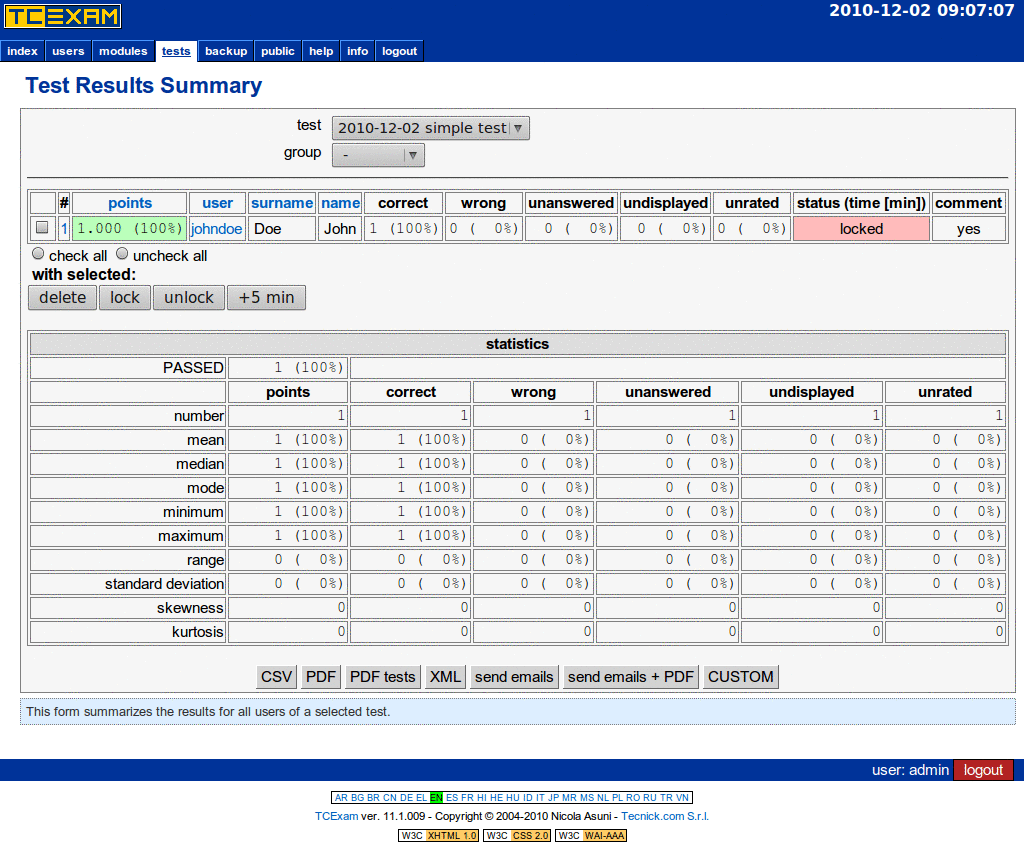Screen dimensions: 1024x848
Task: Switch language to FR in footer
Action: point(467,798)
